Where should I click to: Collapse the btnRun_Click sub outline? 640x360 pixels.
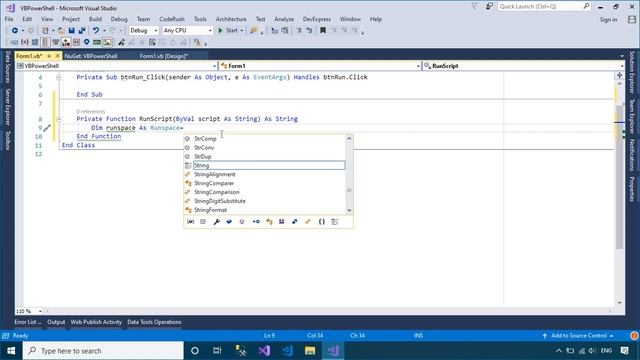click(59, 77)
